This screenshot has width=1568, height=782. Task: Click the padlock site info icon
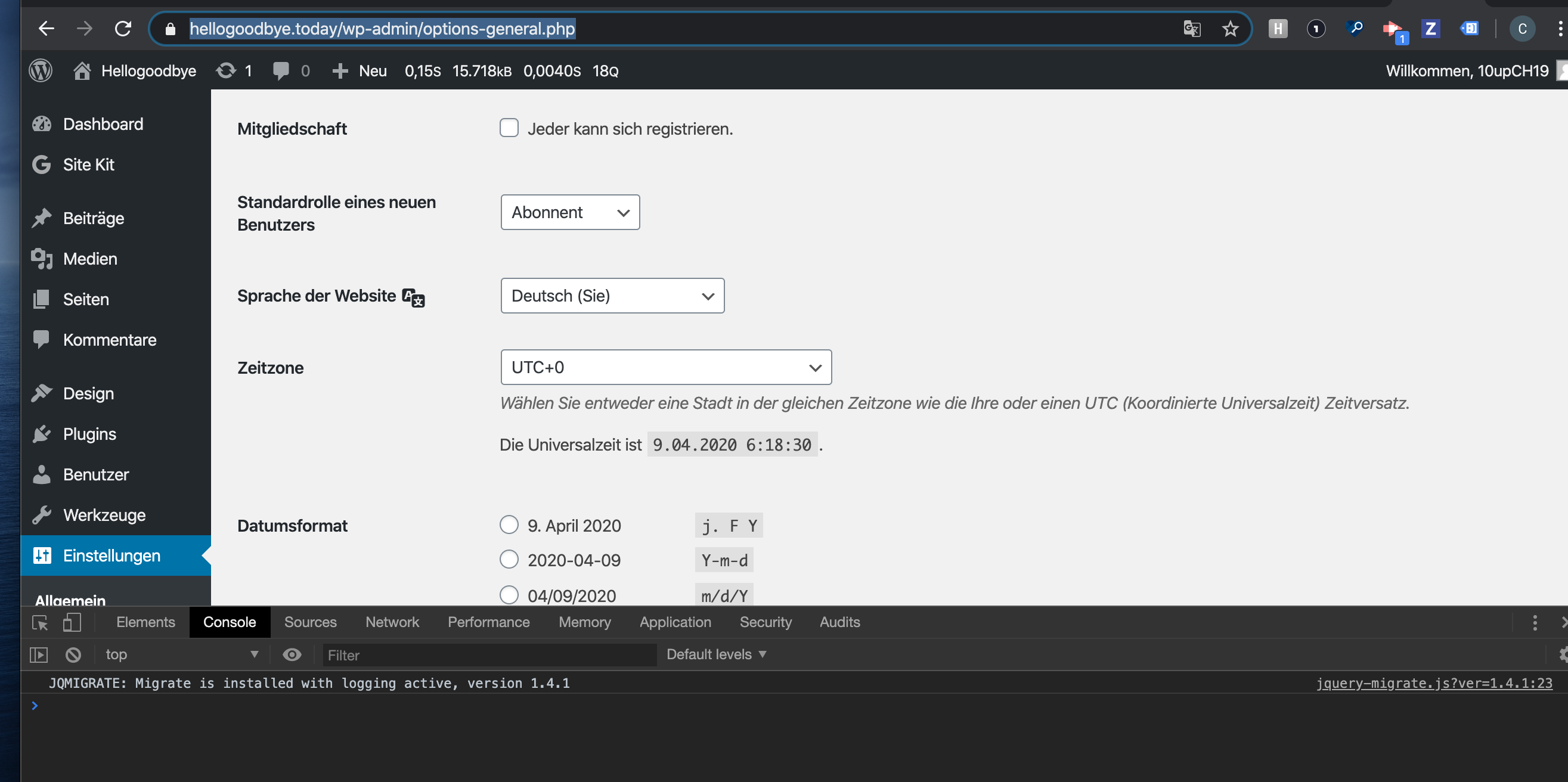(171, 29)
